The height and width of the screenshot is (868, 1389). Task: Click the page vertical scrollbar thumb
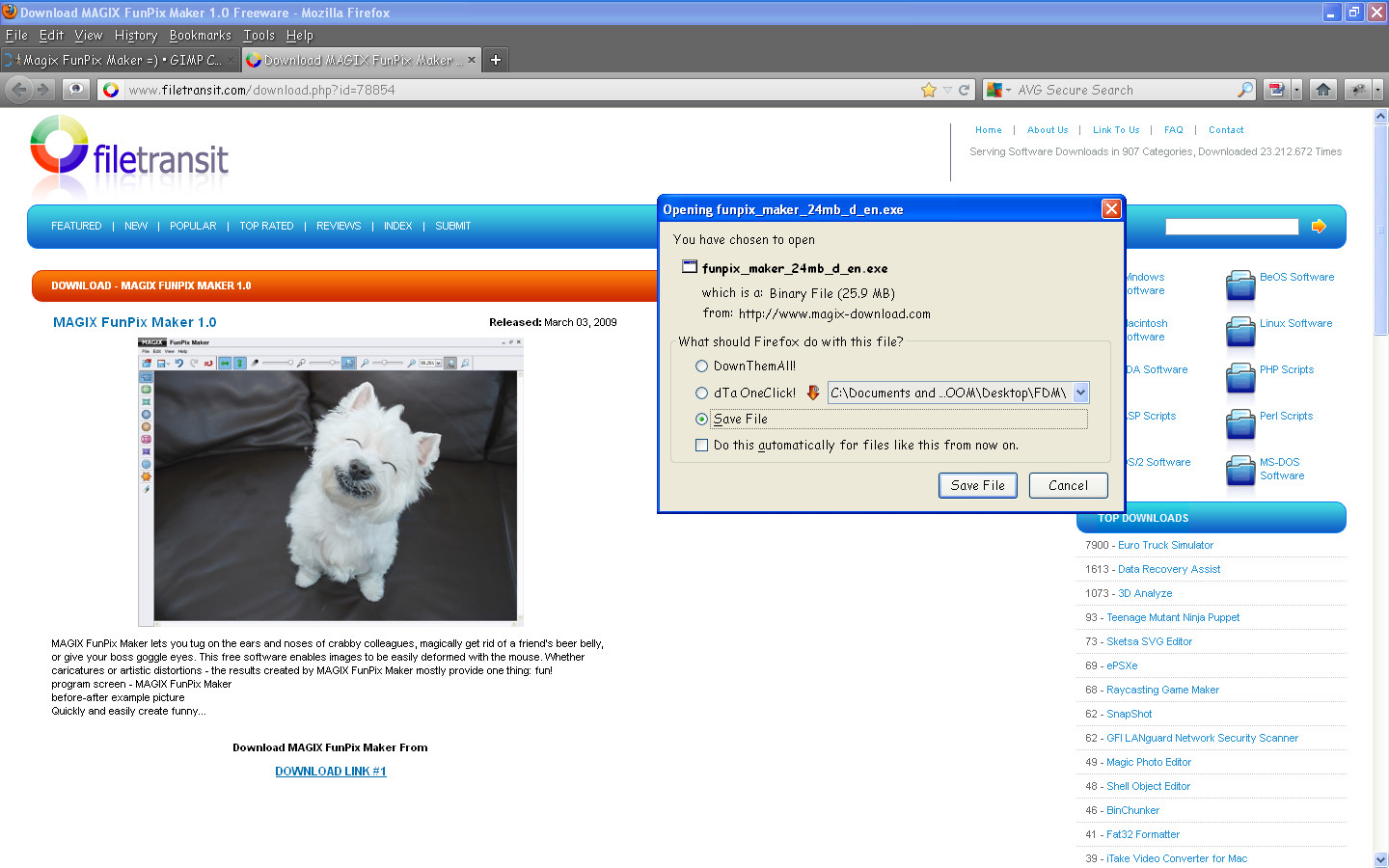point(1380,230)
